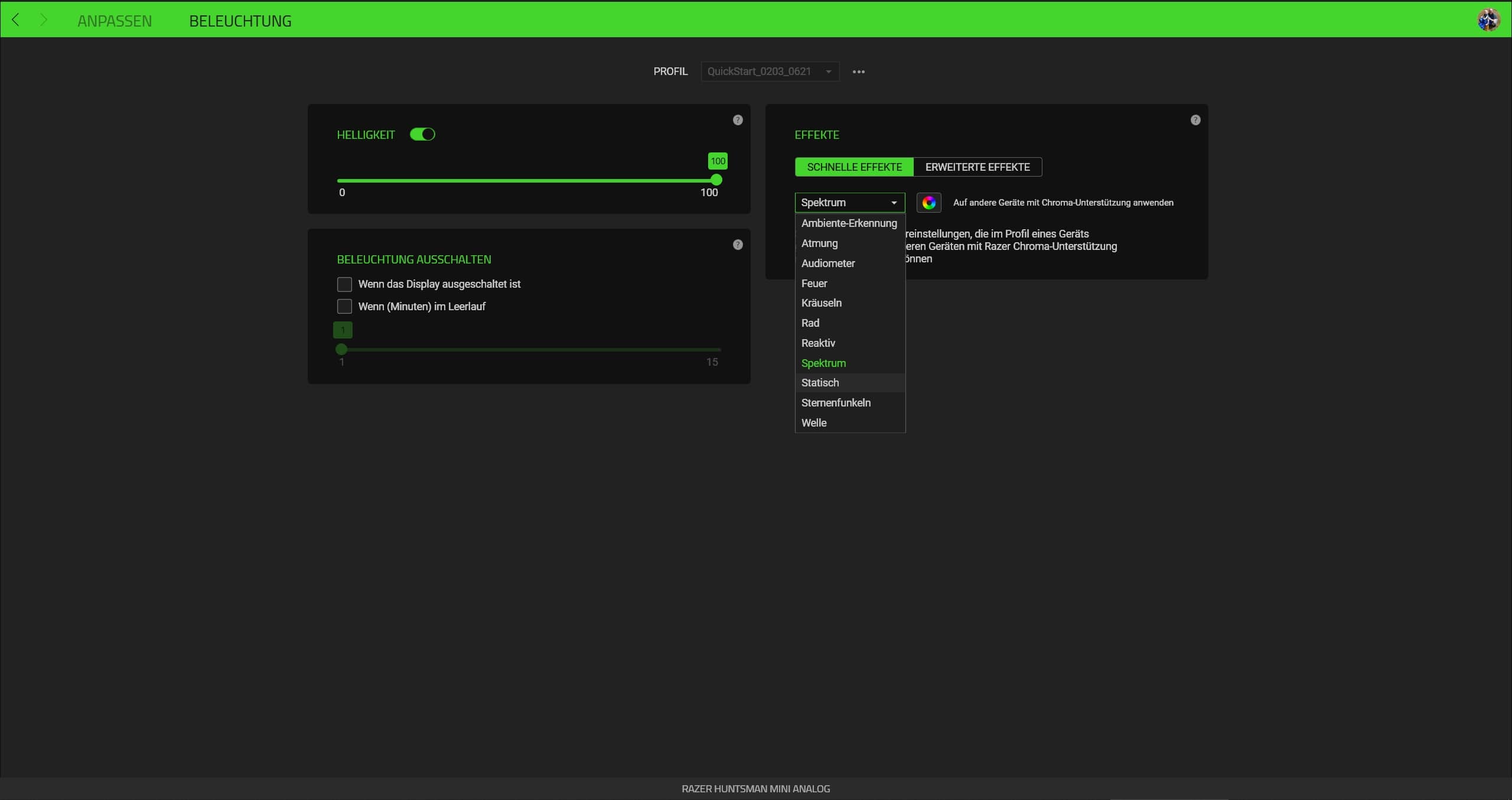
Task: Open the QuickStart profile dropdown
Action: click(x=770, y=71)
